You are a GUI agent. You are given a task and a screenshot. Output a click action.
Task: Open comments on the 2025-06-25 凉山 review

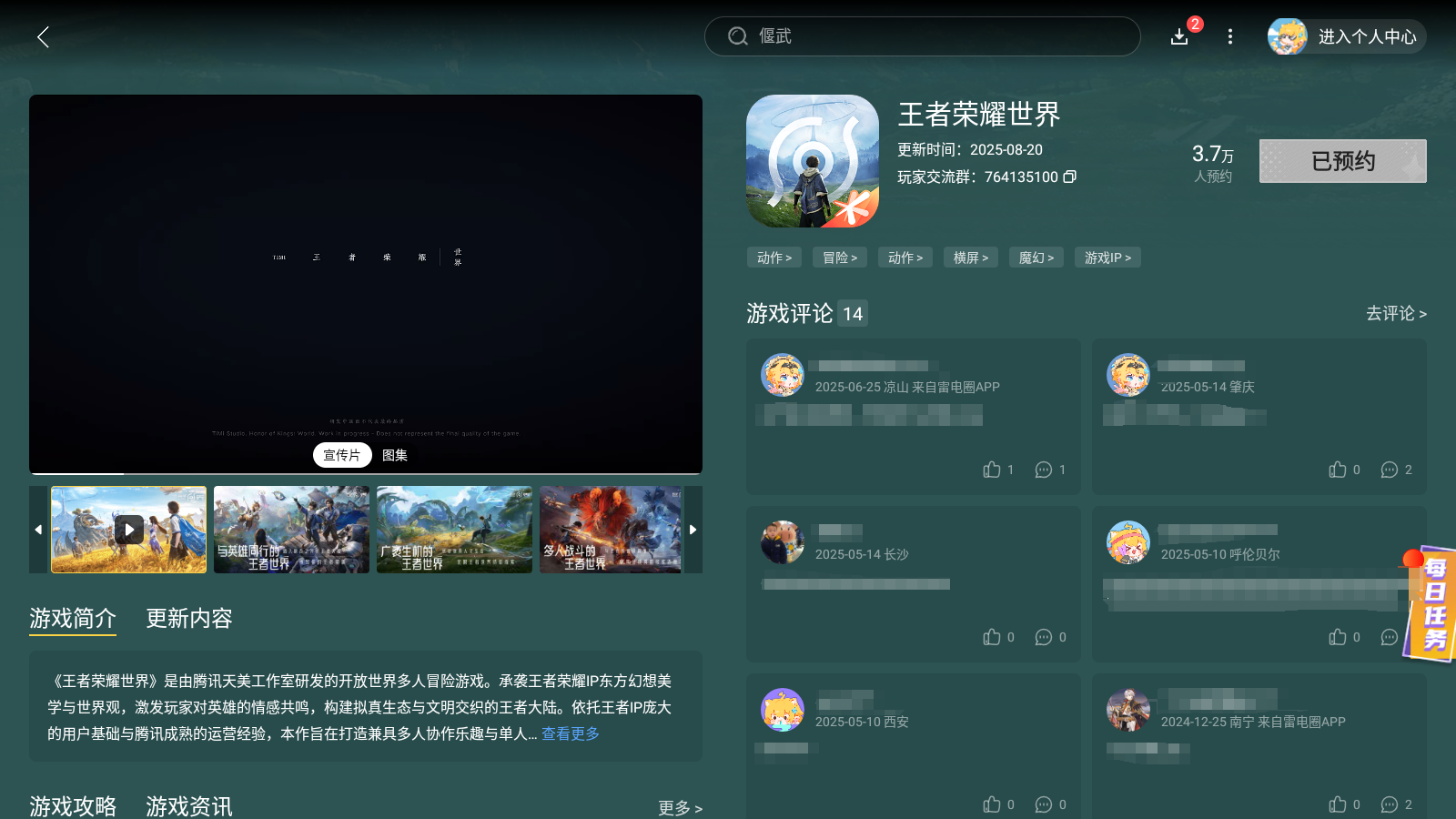(1044, 470)
